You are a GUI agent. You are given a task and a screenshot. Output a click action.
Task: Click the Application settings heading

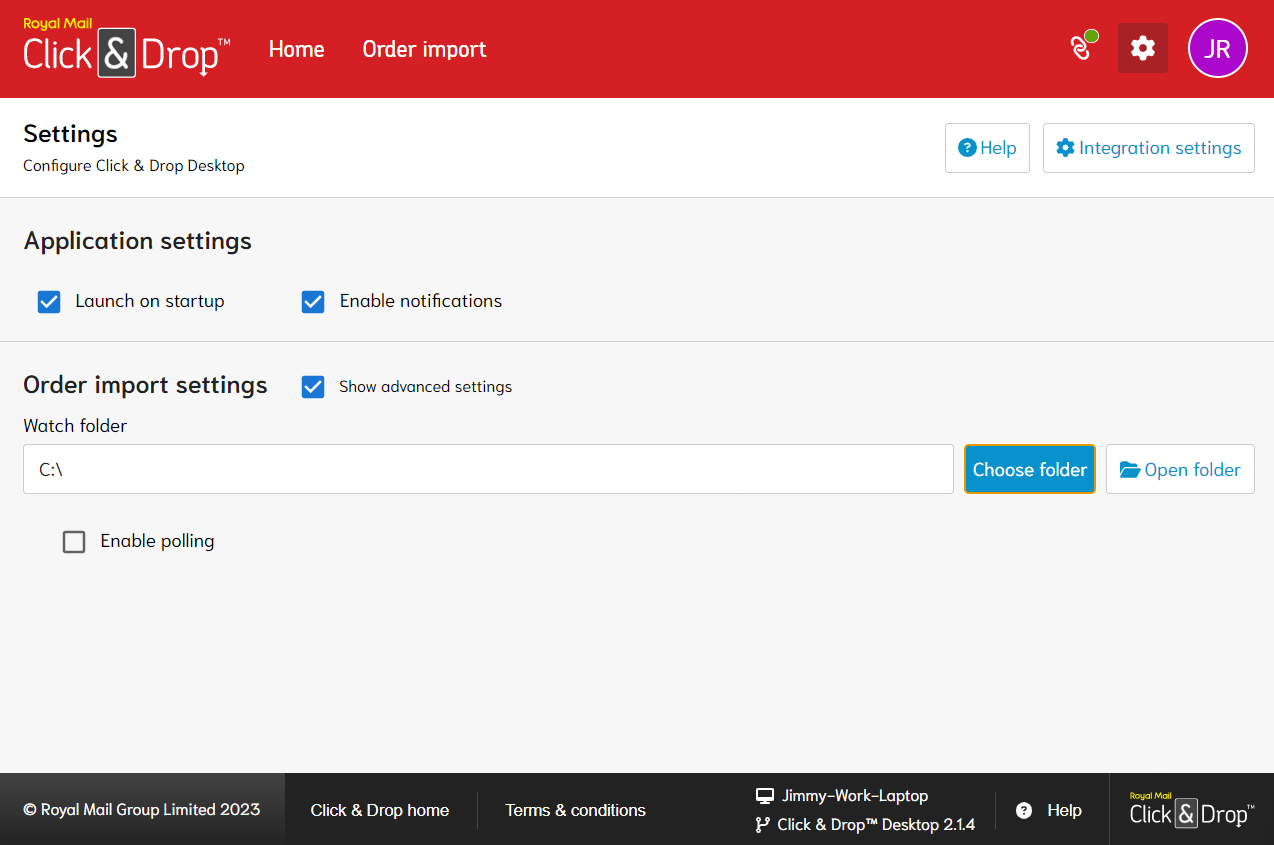(138, 241)
